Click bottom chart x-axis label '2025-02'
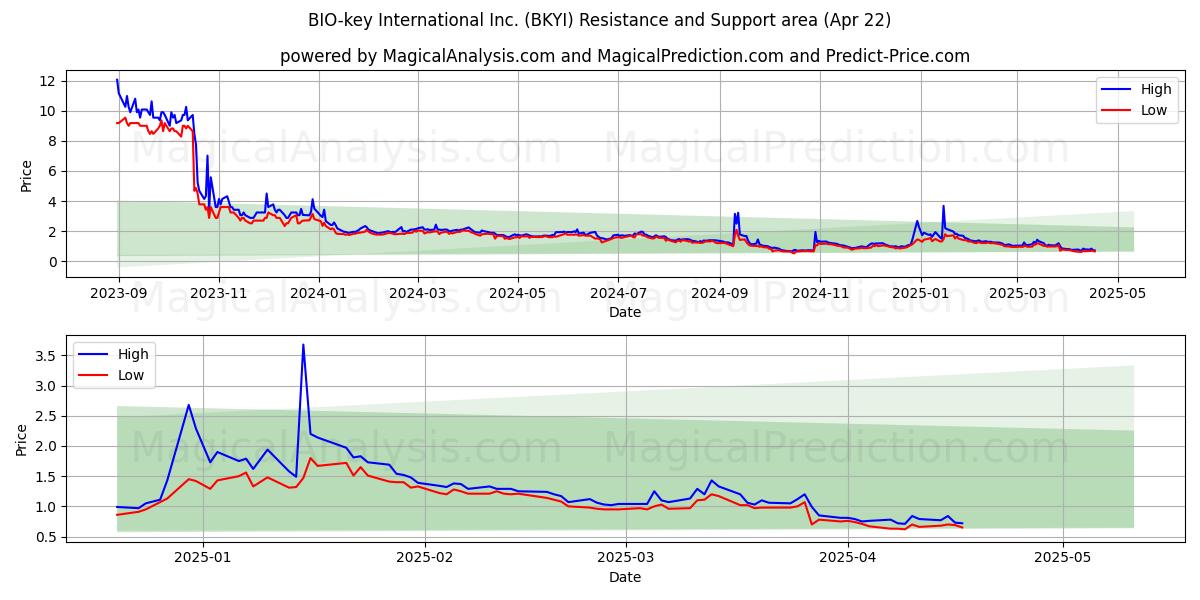 coord(425,558)
